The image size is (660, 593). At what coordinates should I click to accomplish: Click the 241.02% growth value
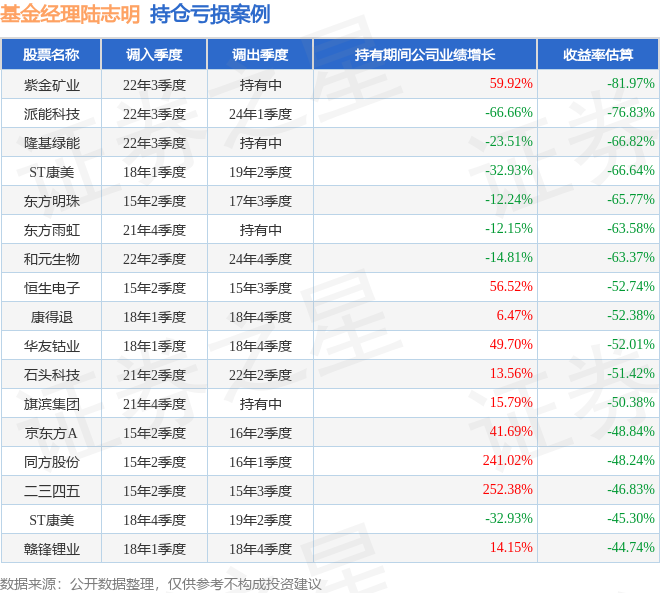[x=508, y=460]
